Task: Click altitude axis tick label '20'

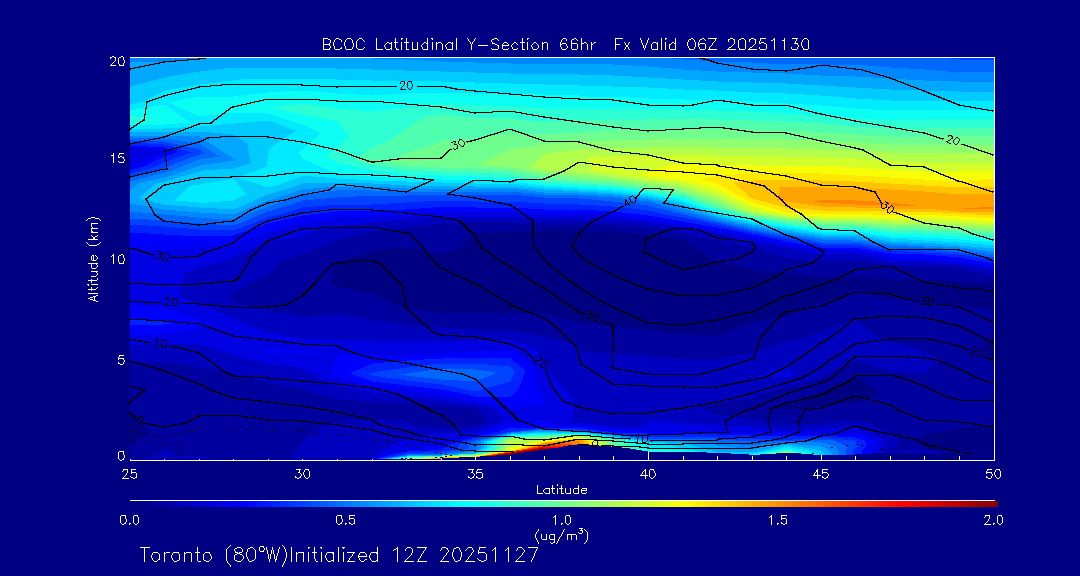Action: click(x=117, y=61)
